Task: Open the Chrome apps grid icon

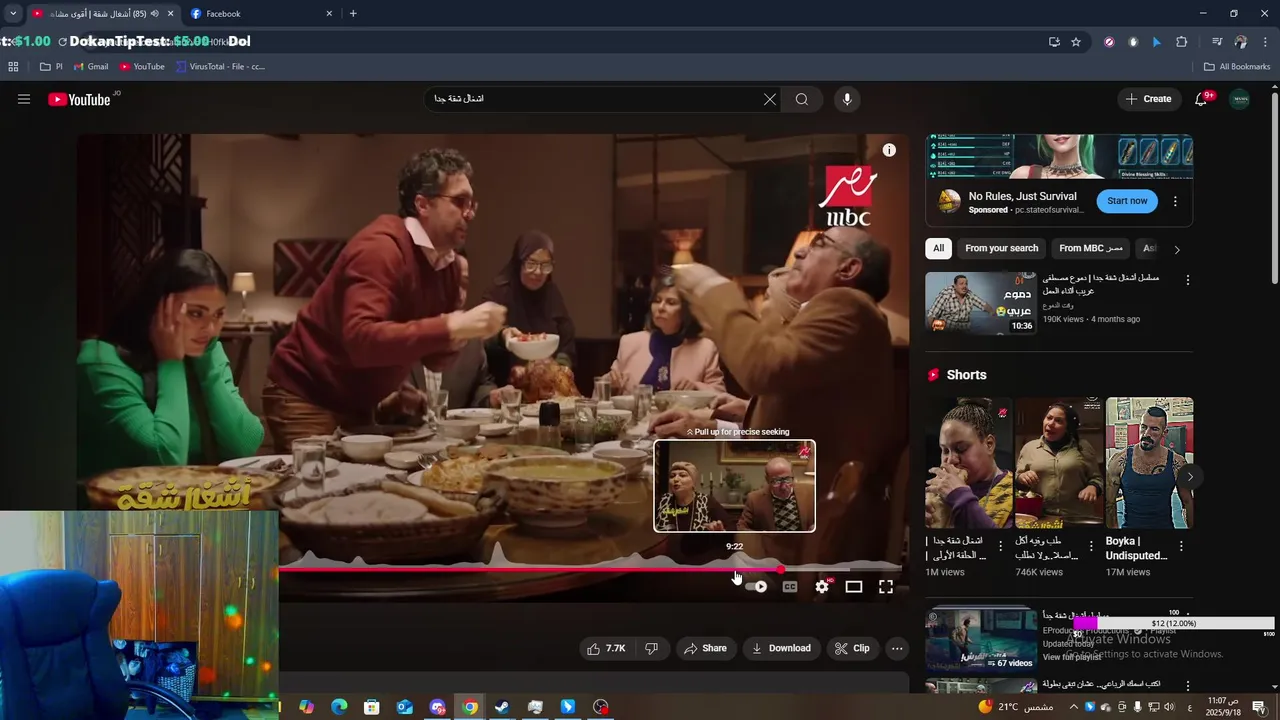Action: (x=13, y=67)
